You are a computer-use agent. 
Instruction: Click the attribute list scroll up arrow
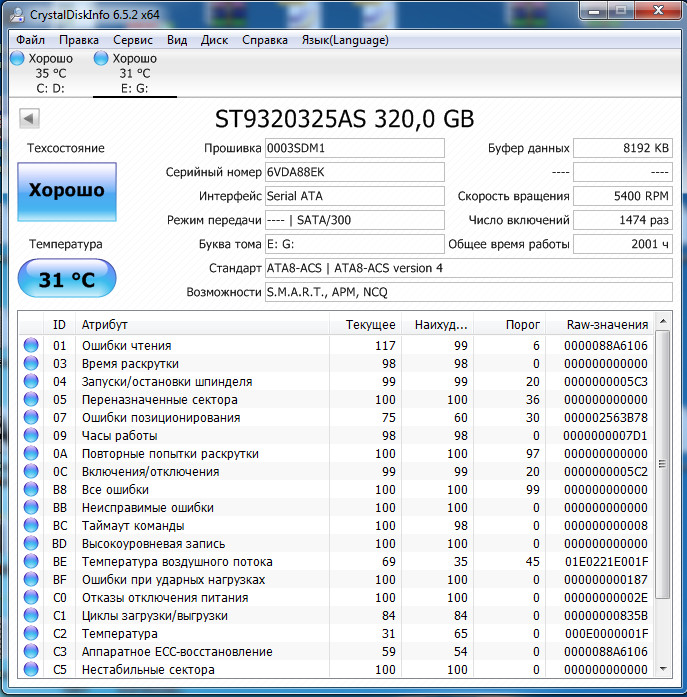(663, 321)
